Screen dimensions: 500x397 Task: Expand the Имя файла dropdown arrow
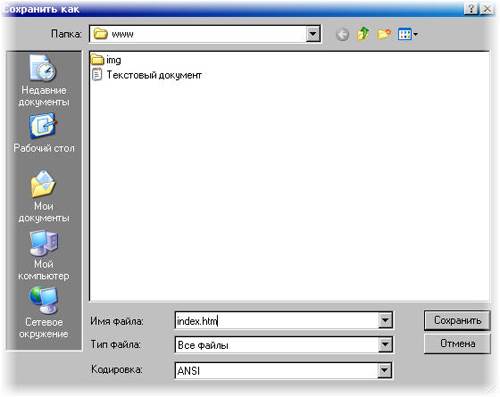(x=385, y=321)
